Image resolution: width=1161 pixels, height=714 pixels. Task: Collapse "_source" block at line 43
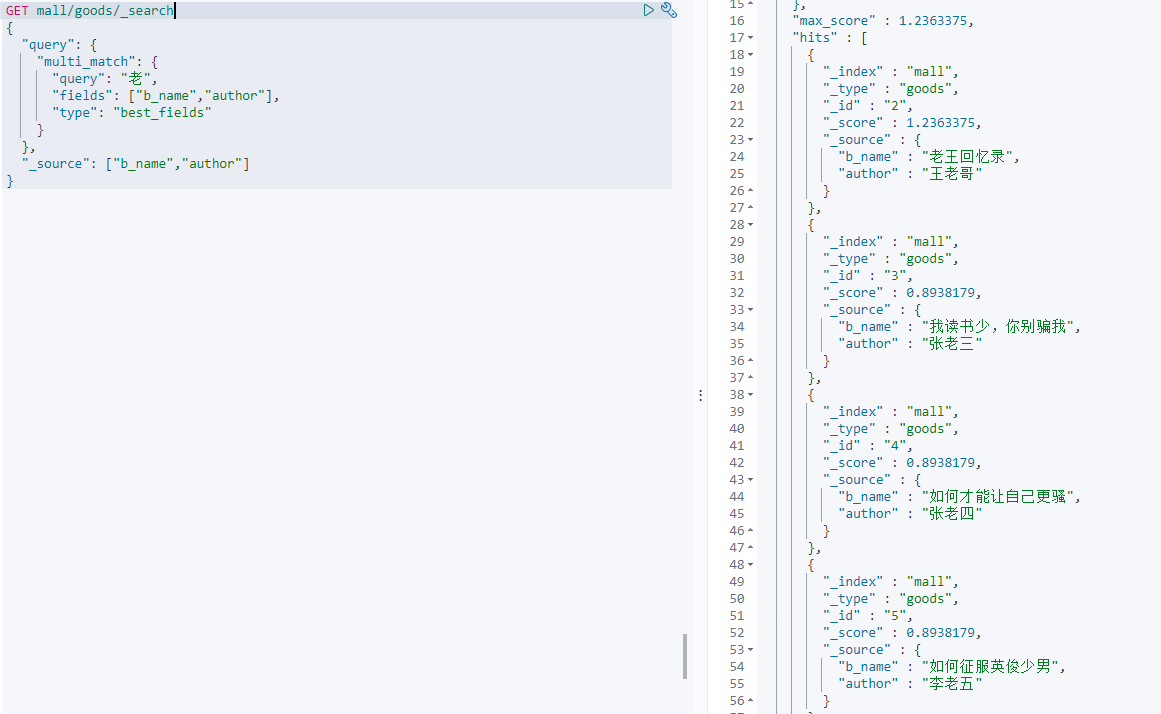click(751, 480)
